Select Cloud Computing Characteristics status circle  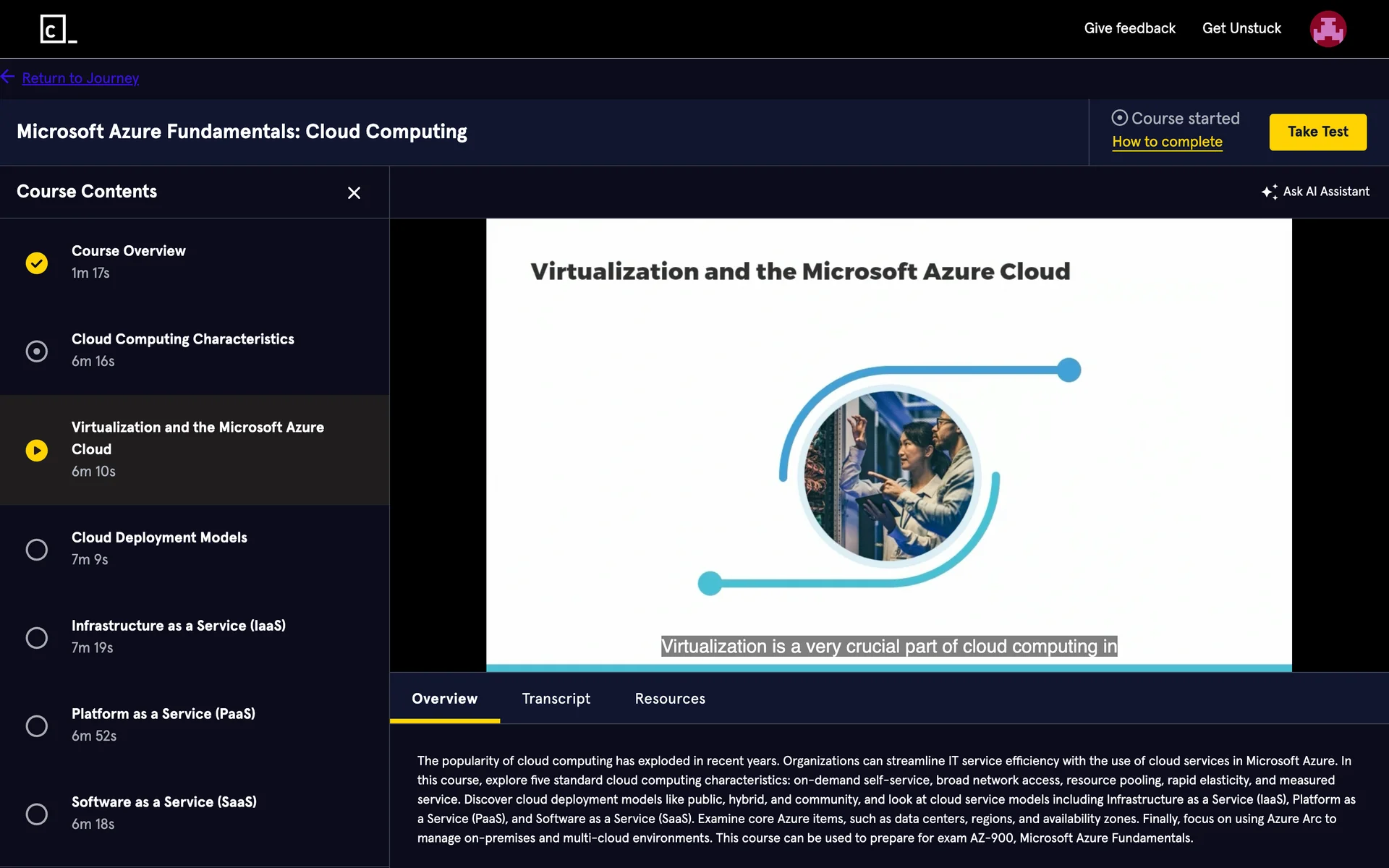[x=37, y=351]
